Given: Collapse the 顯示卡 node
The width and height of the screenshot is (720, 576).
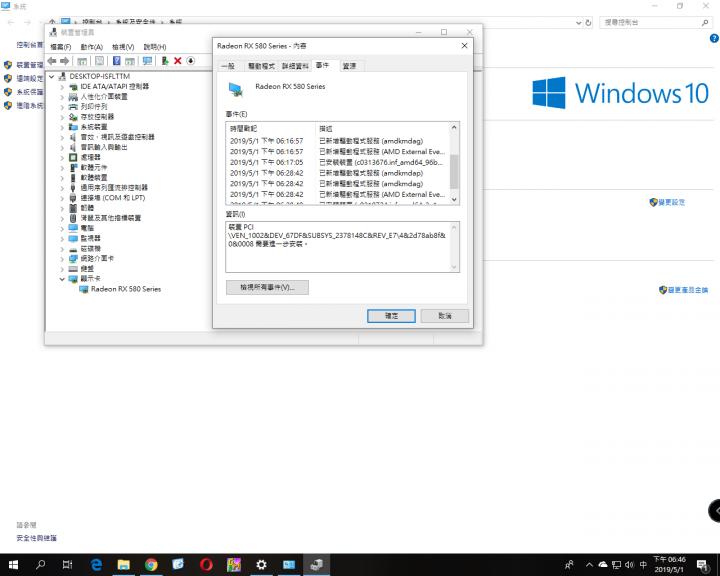Looking at the screenshot, I should click(62, 279).
